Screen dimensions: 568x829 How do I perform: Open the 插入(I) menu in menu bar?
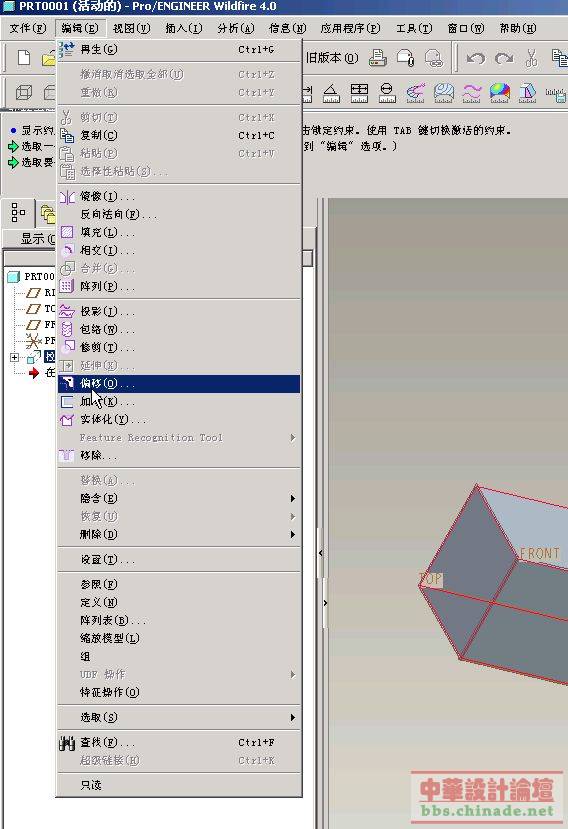tap(184, 28)
